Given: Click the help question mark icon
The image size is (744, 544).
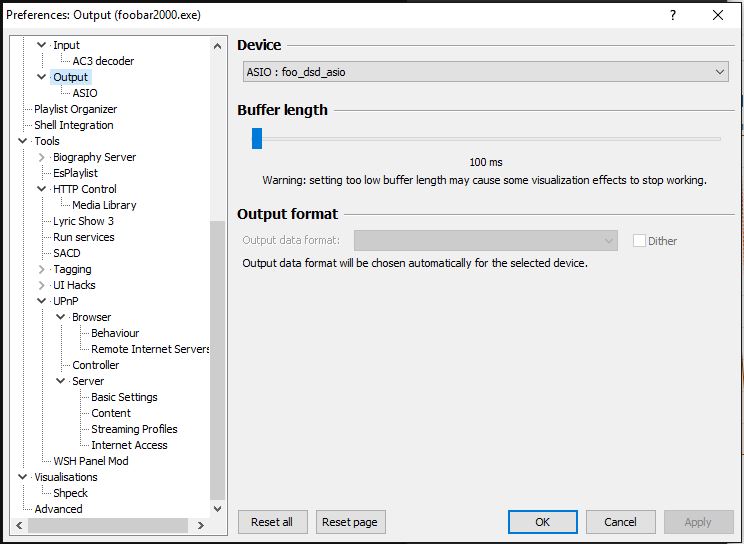Looking at the screenshot, I should click(673, 15).
